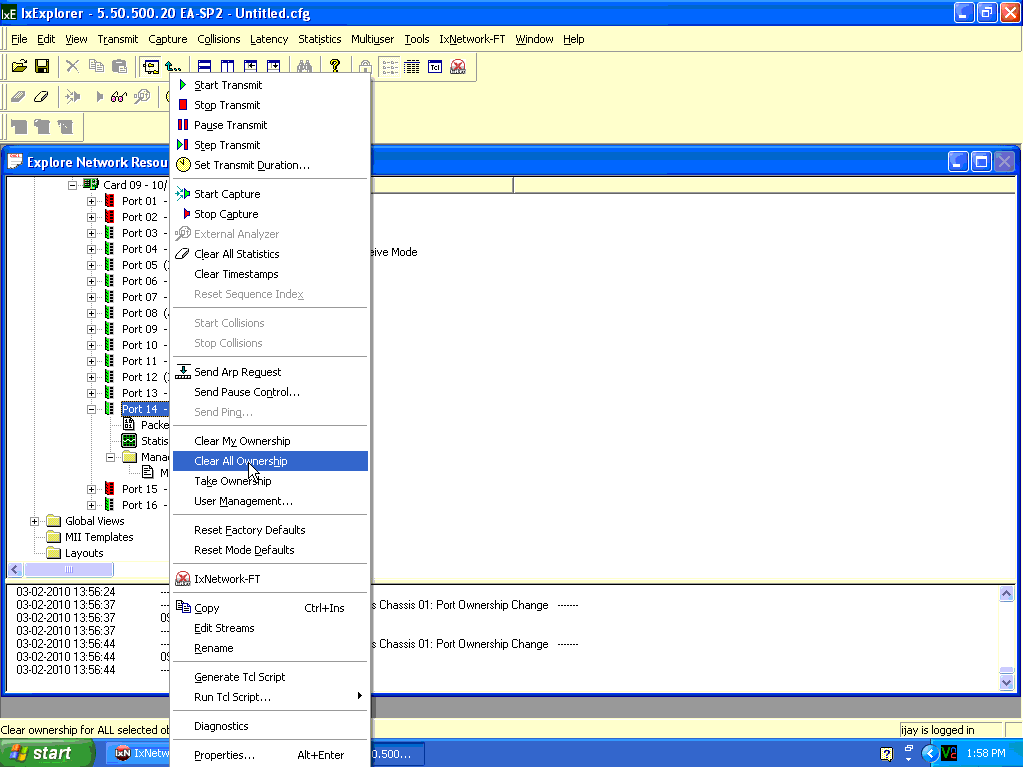This screenshot has width=1023, height=767.
Task: Click tree scrollbar left arrow
Action: click(16, 569)
